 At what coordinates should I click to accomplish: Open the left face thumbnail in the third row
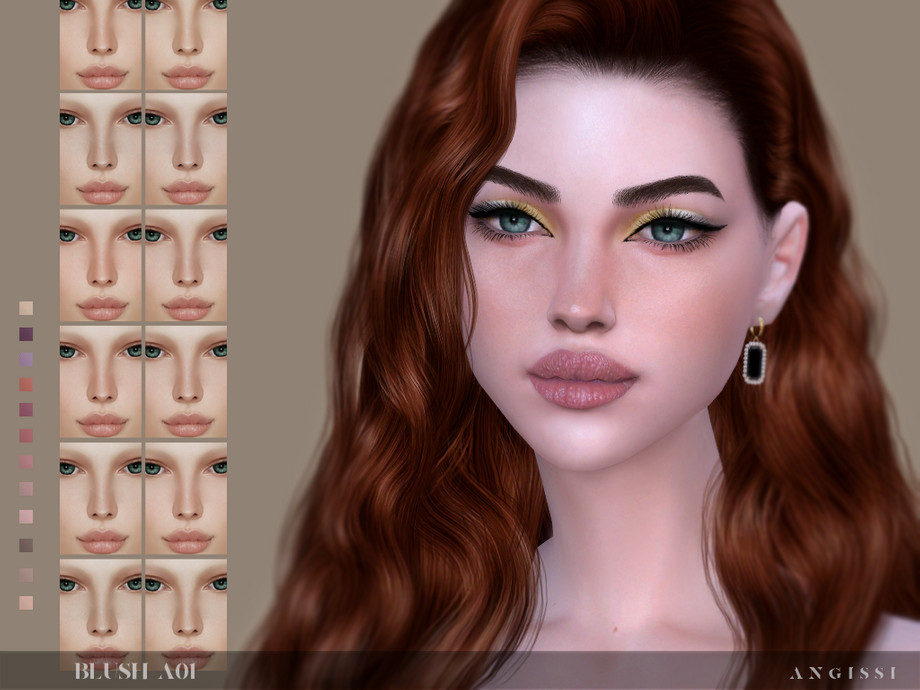point(101,265)
